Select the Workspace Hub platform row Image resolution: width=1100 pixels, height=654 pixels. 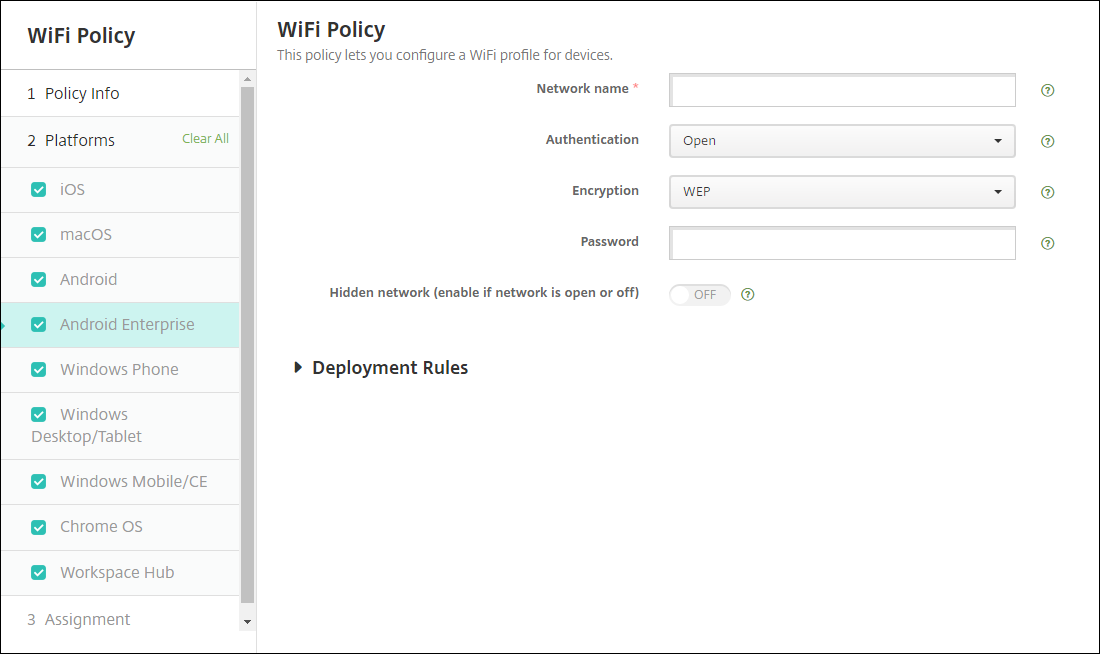[x=120, y=573]
